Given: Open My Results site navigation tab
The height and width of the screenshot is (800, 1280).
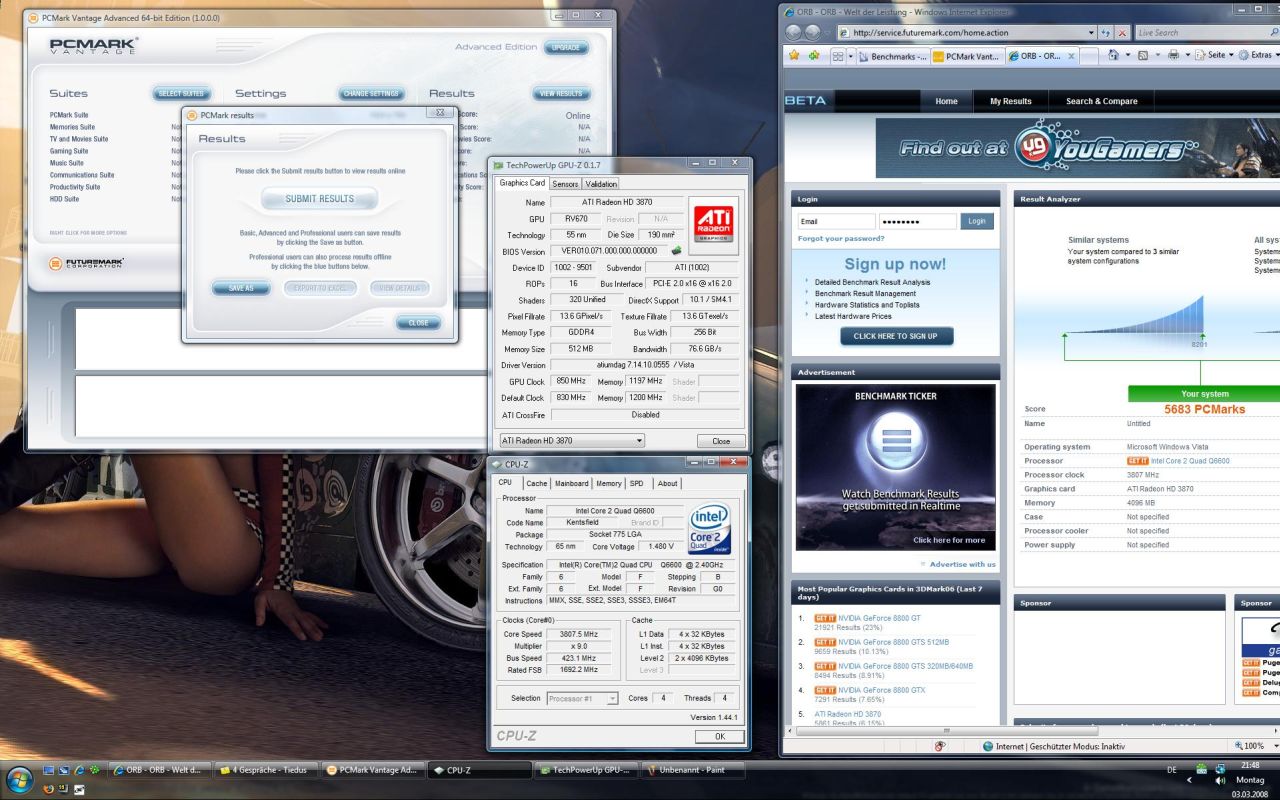Looking at the screenshot, I should [1010, 101].
